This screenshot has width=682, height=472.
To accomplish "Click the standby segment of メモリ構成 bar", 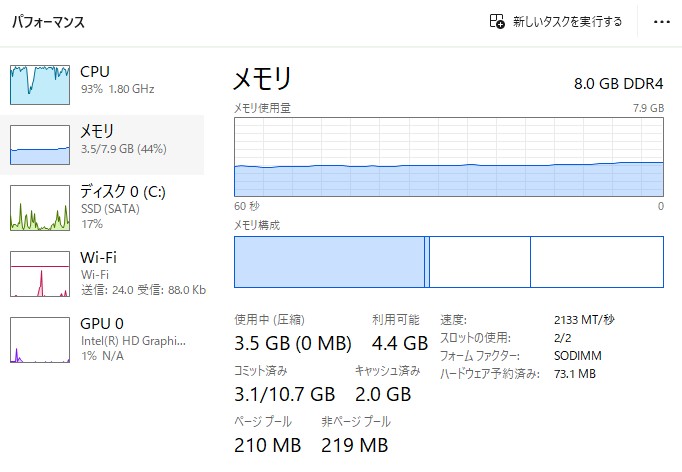I will (480, 262).
